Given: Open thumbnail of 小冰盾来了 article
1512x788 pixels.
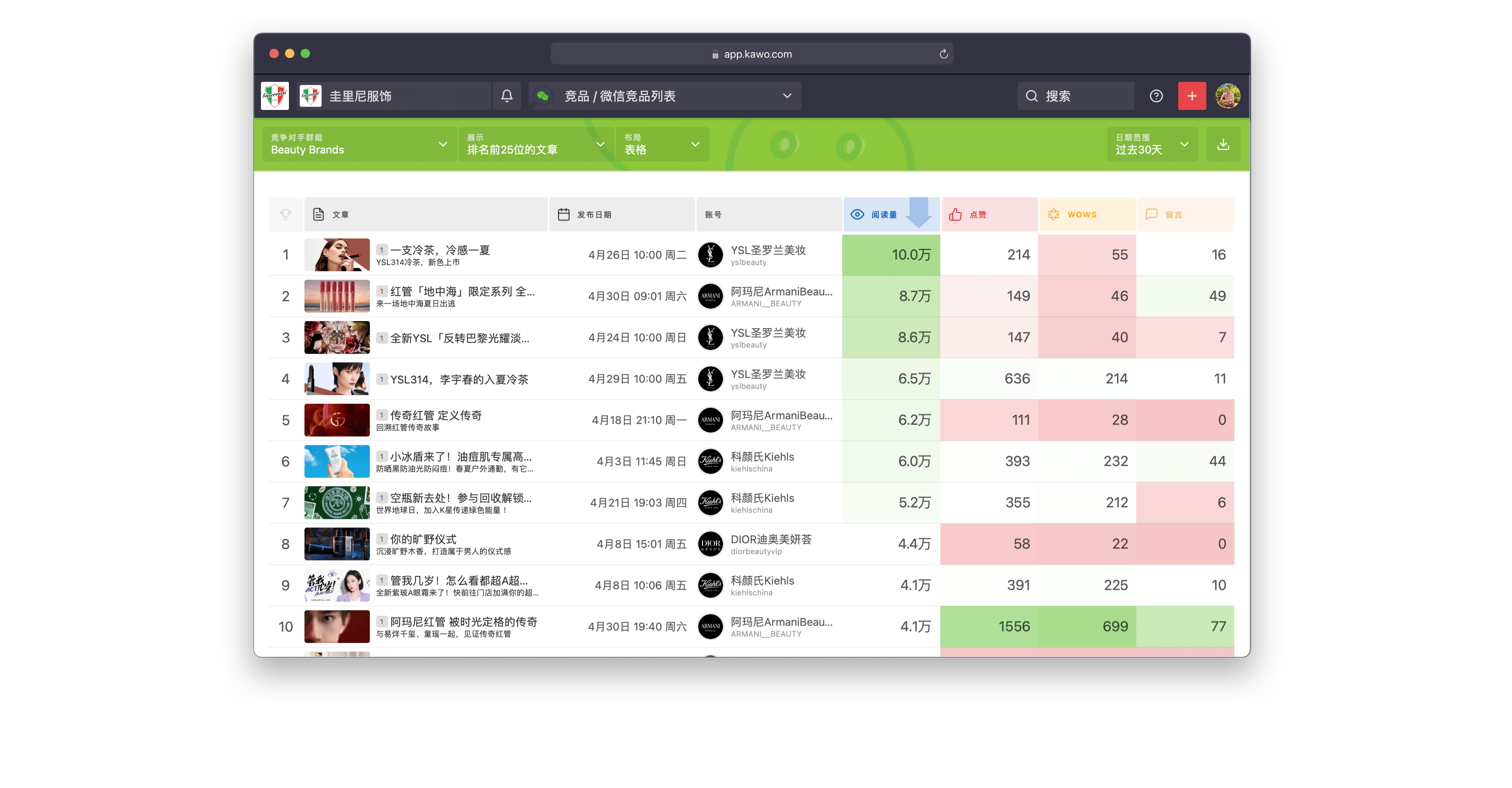Looking at the screenshot, I should pyautogui.click(x=337, y=461).
